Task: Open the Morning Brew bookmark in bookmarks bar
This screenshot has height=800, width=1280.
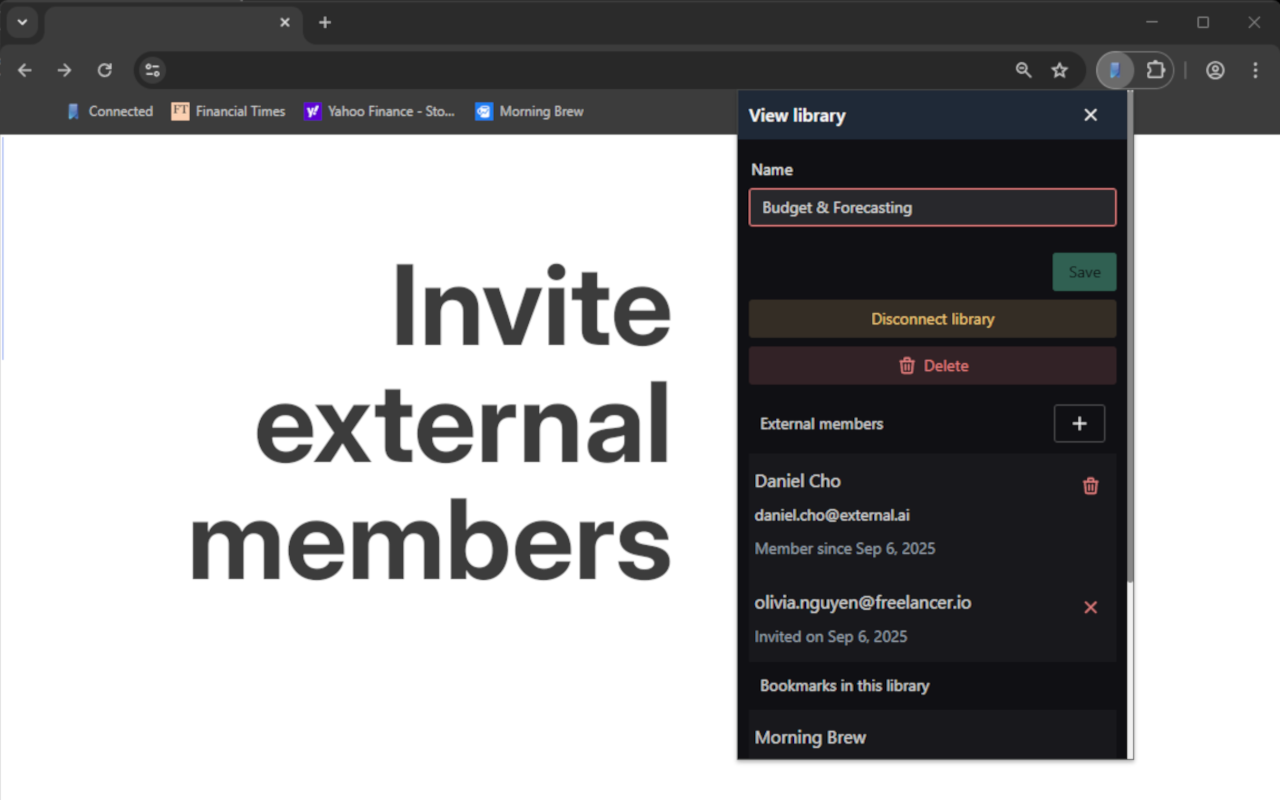Action: click(530, 111)
